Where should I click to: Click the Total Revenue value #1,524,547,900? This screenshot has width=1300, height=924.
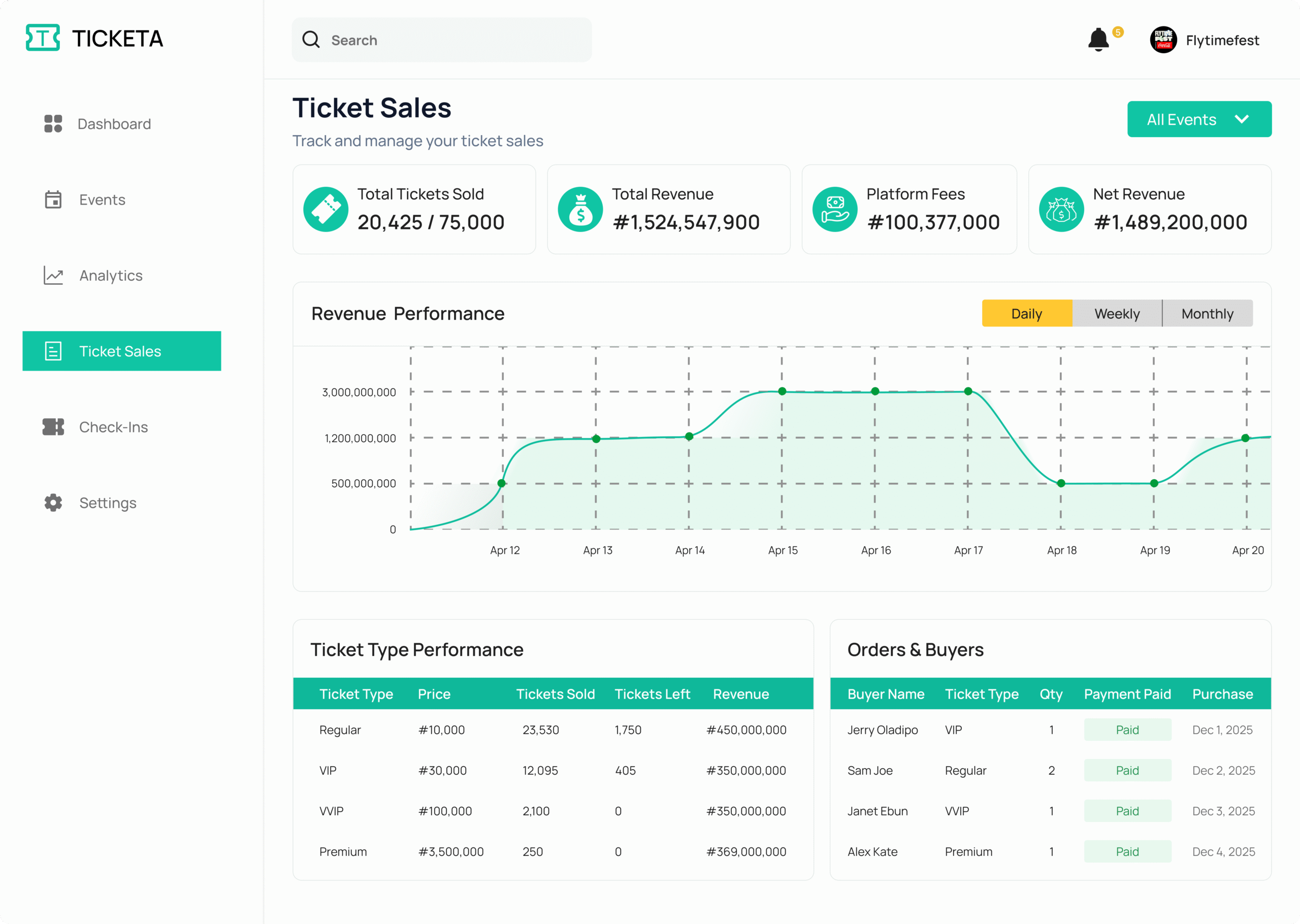(x=686, y=222)
